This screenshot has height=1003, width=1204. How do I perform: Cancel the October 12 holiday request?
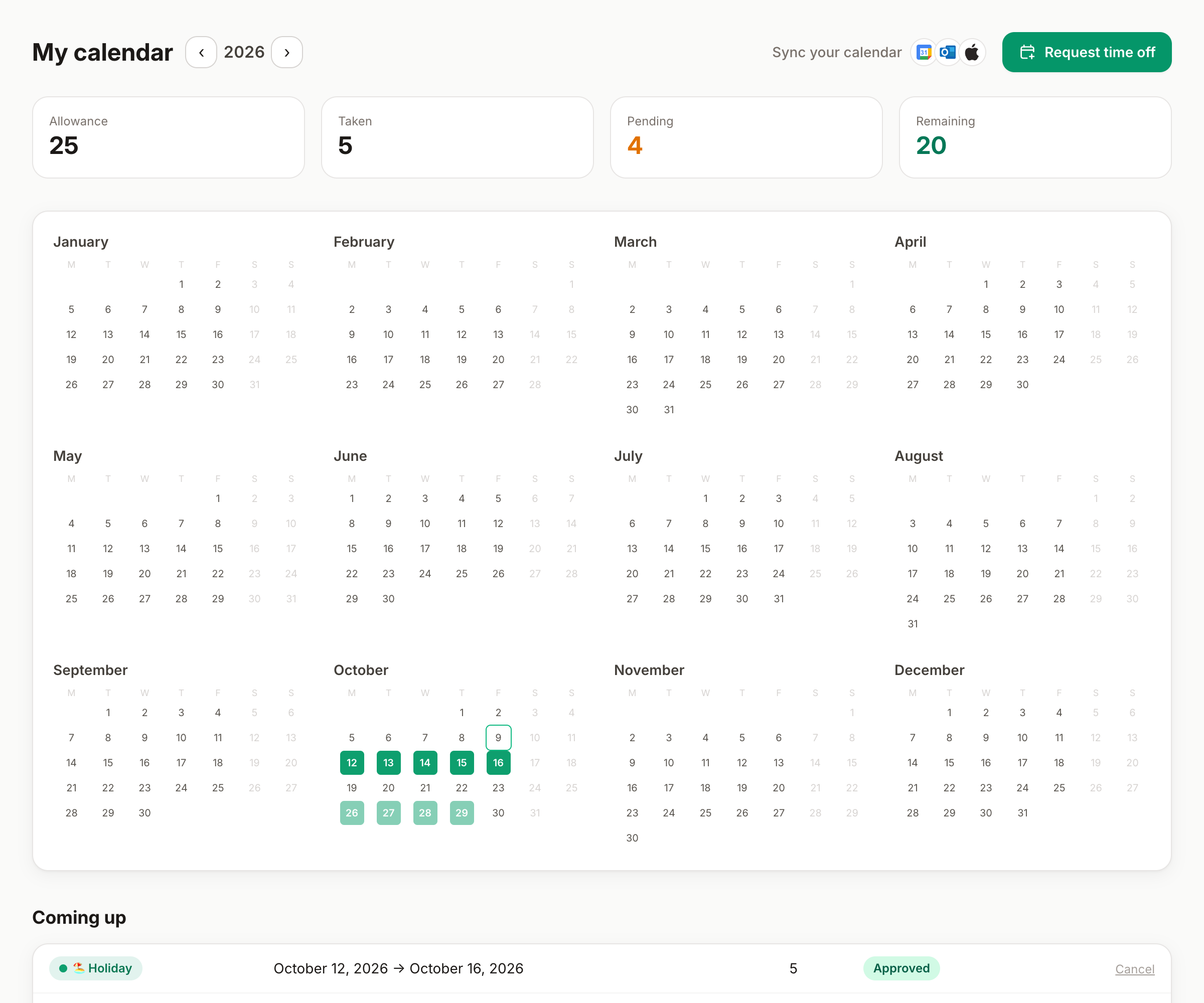[x=1134, y=968]
